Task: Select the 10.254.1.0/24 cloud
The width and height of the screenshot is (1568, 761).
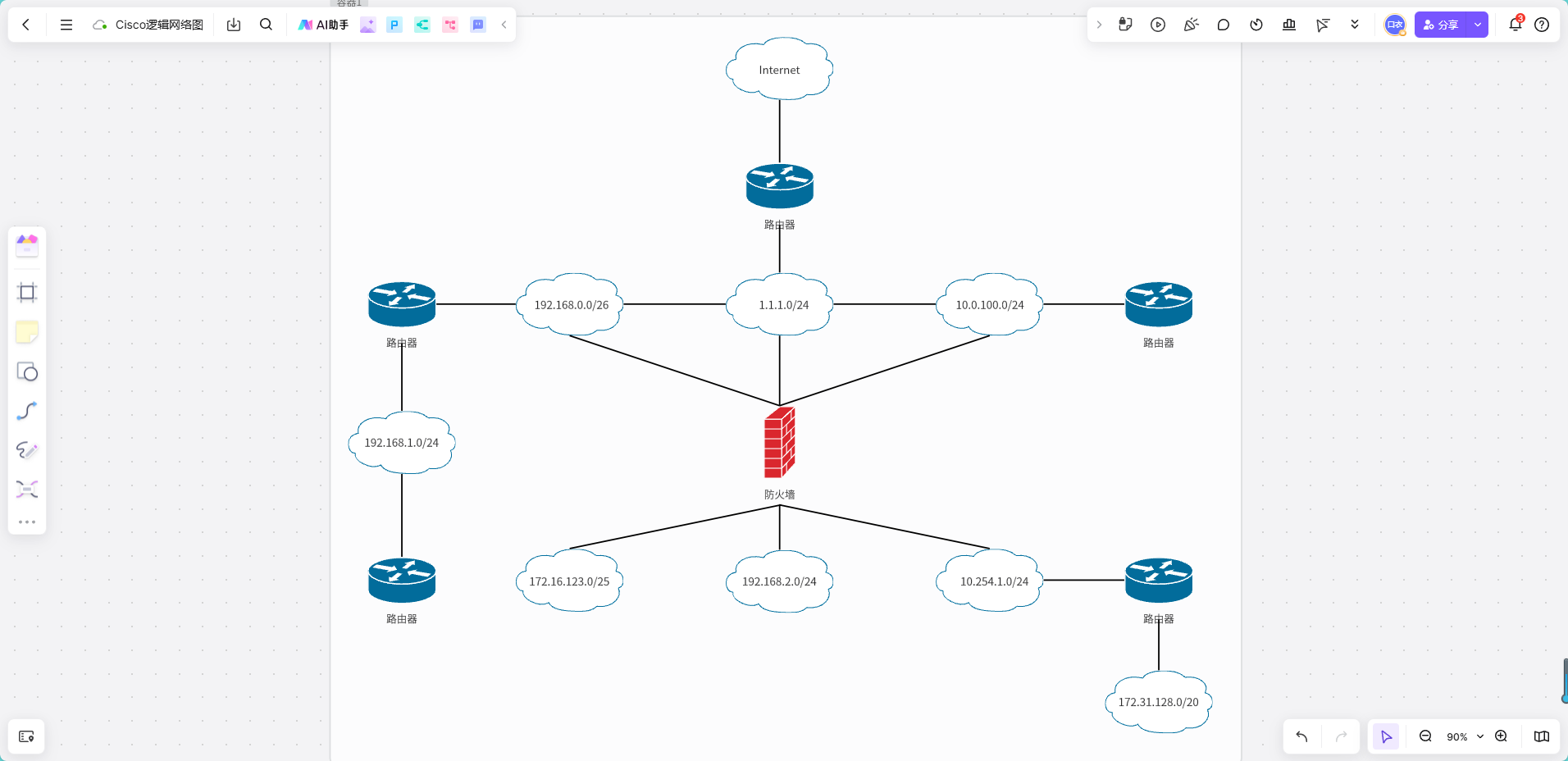Action: [x=990, y=581]
